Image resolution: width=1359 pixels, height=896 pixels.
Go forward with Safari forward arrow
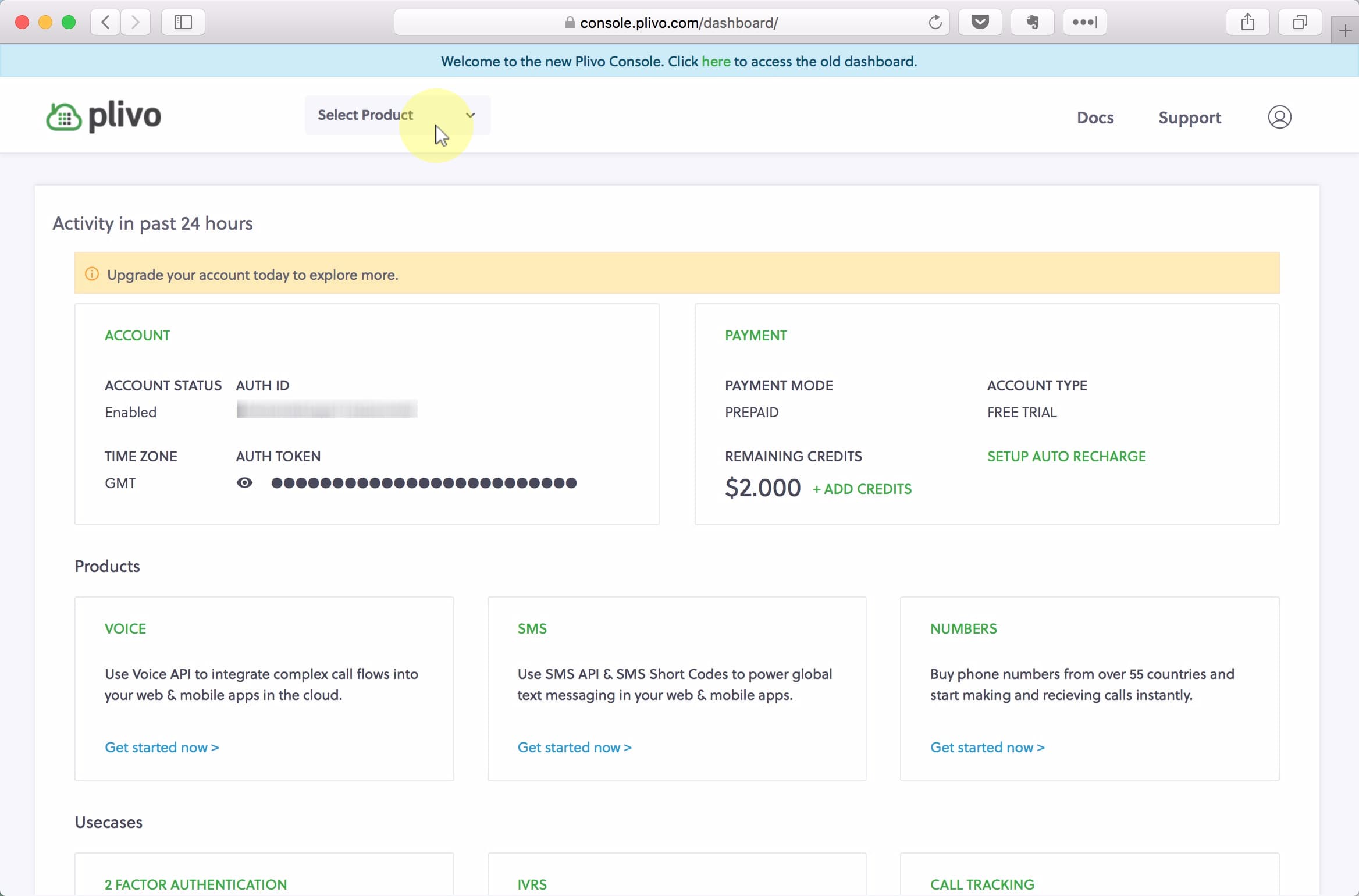point(136,23)
